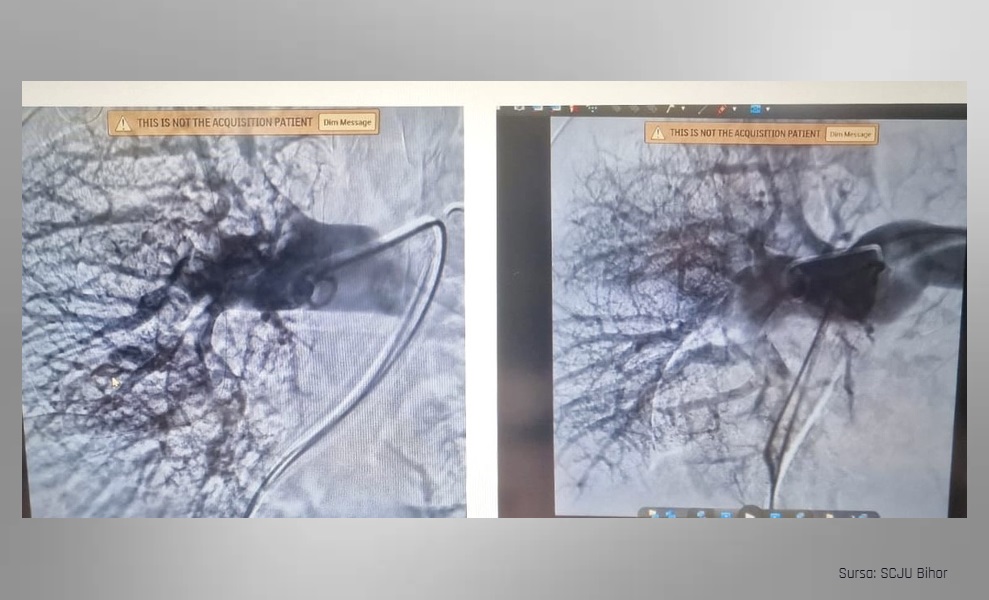Open dropdown beside the red pen tool
The height and width of the screenshot is (600, 989).
pyautogui.click(x=734, y=109)
